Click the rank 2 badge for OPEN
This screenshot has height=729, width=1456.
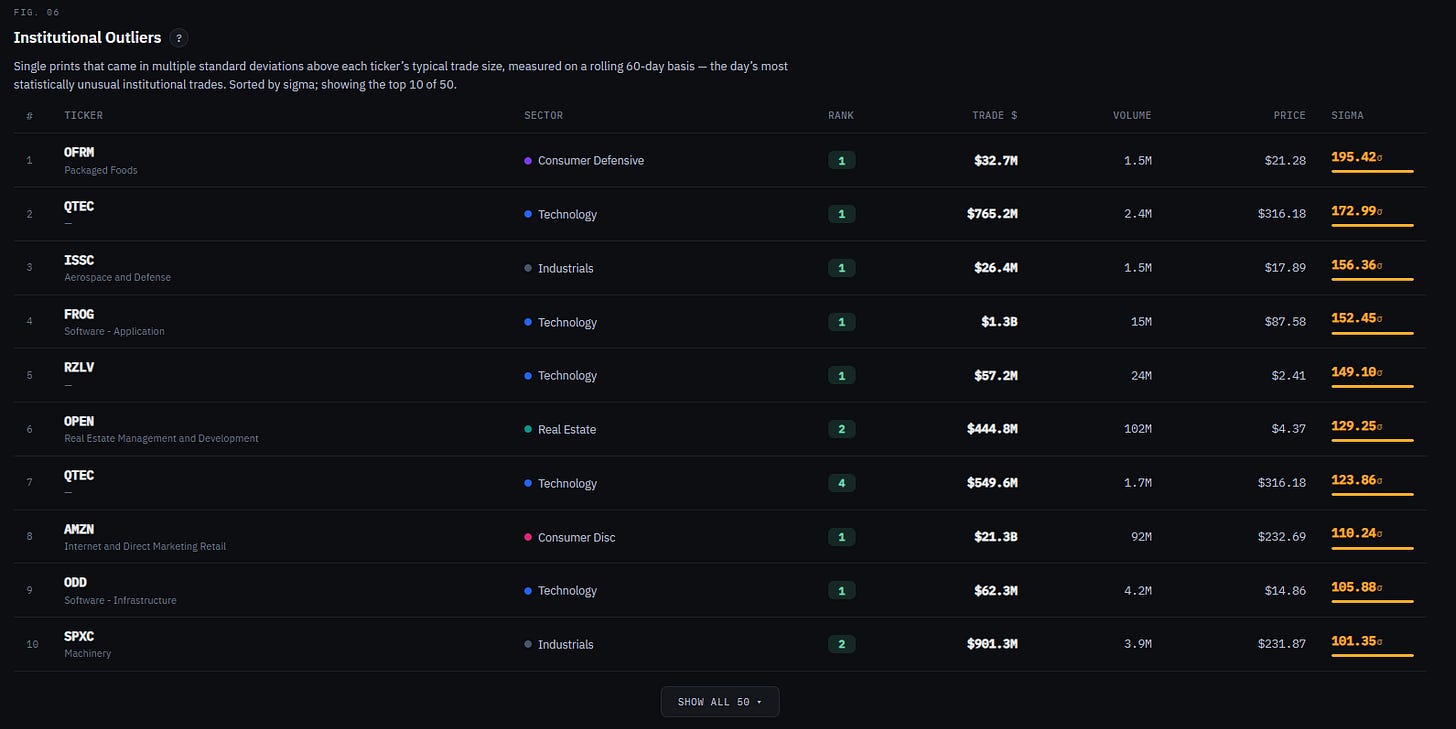(x=841, y=429)
